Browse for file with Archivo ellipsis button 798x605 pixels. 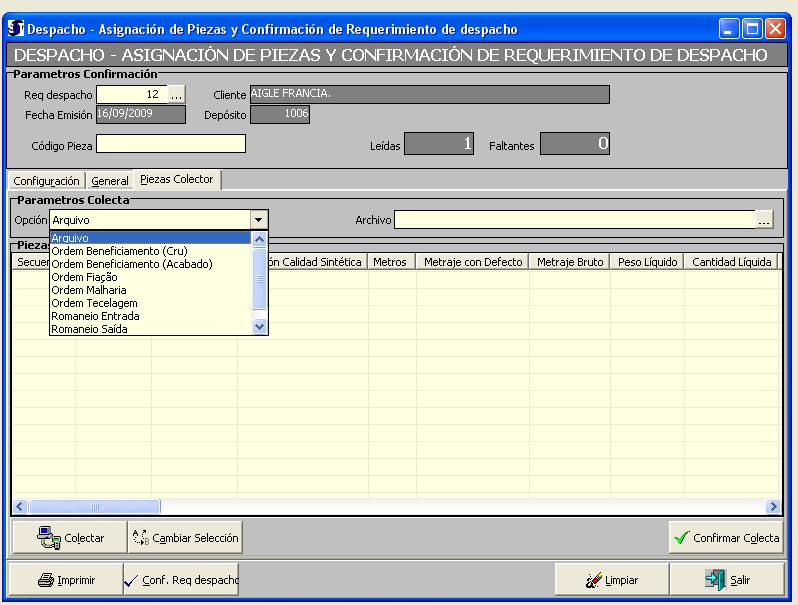765,220
